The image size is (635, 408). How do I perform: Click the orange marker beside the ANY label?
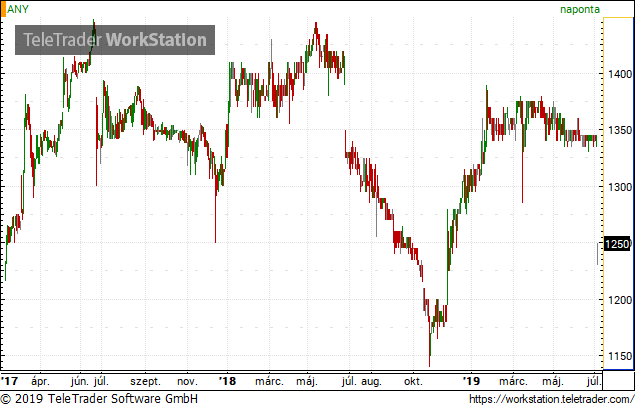pos(3,9)
